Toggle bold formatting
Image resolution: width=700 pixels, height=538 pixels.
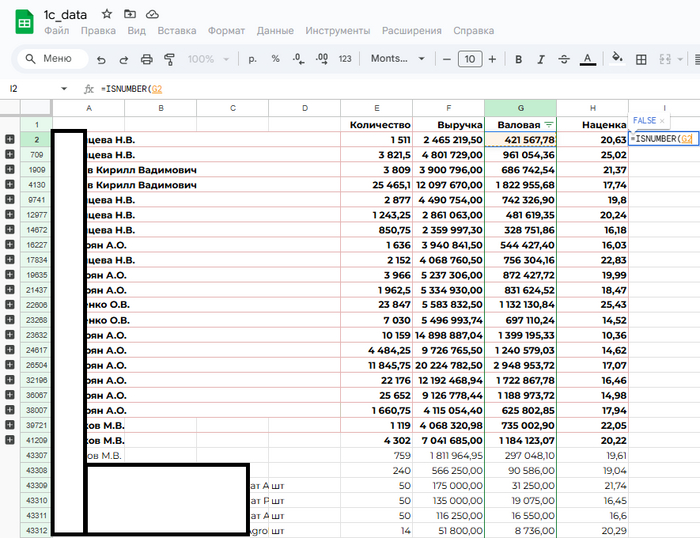(518, 59)
